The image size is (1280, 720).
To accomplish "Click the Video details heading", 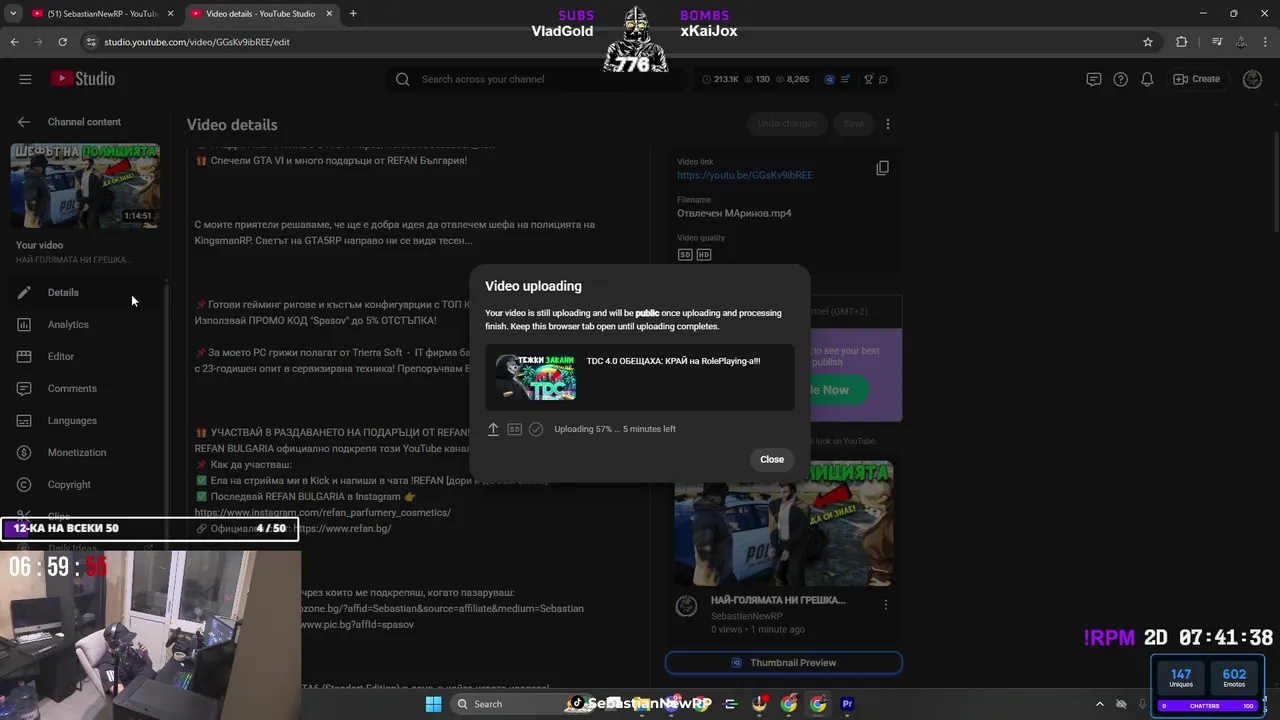I will coord(232,125).
